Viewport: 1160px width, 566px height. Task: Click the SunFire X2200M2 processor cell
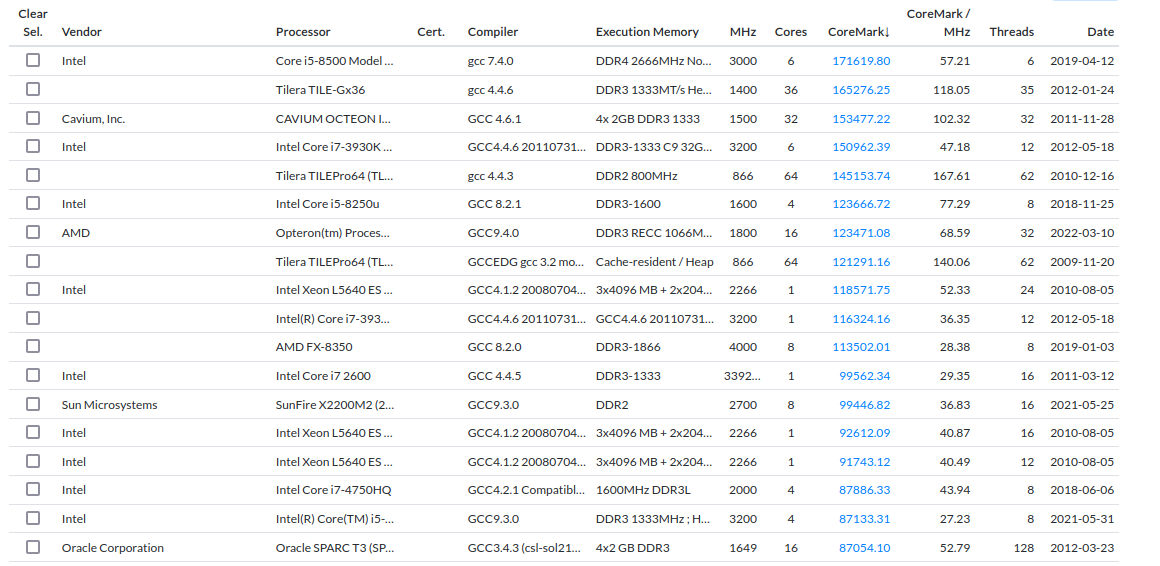tap(334, 404)
